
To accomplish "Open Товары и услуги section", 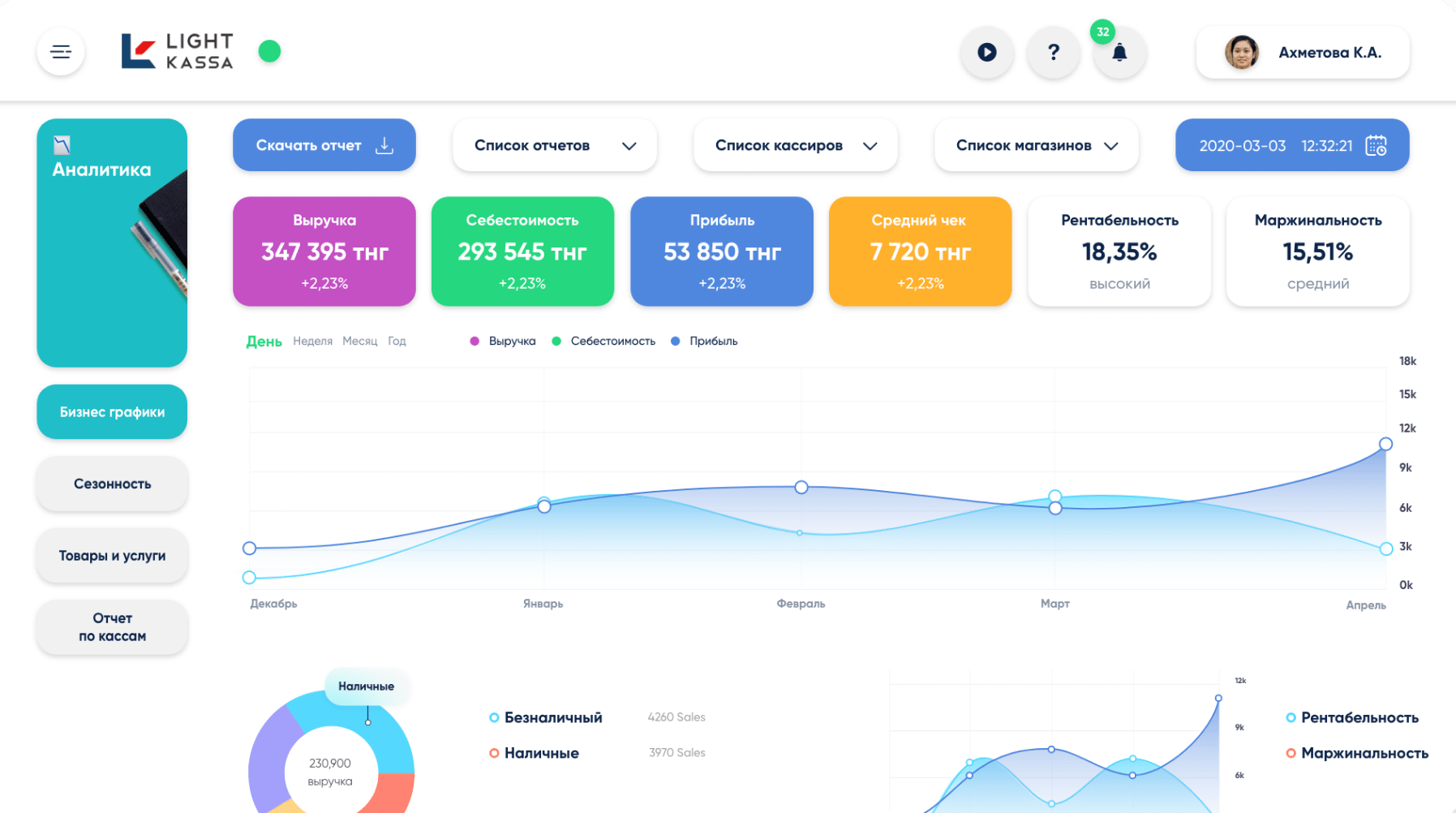I will (x=112, y=556).
